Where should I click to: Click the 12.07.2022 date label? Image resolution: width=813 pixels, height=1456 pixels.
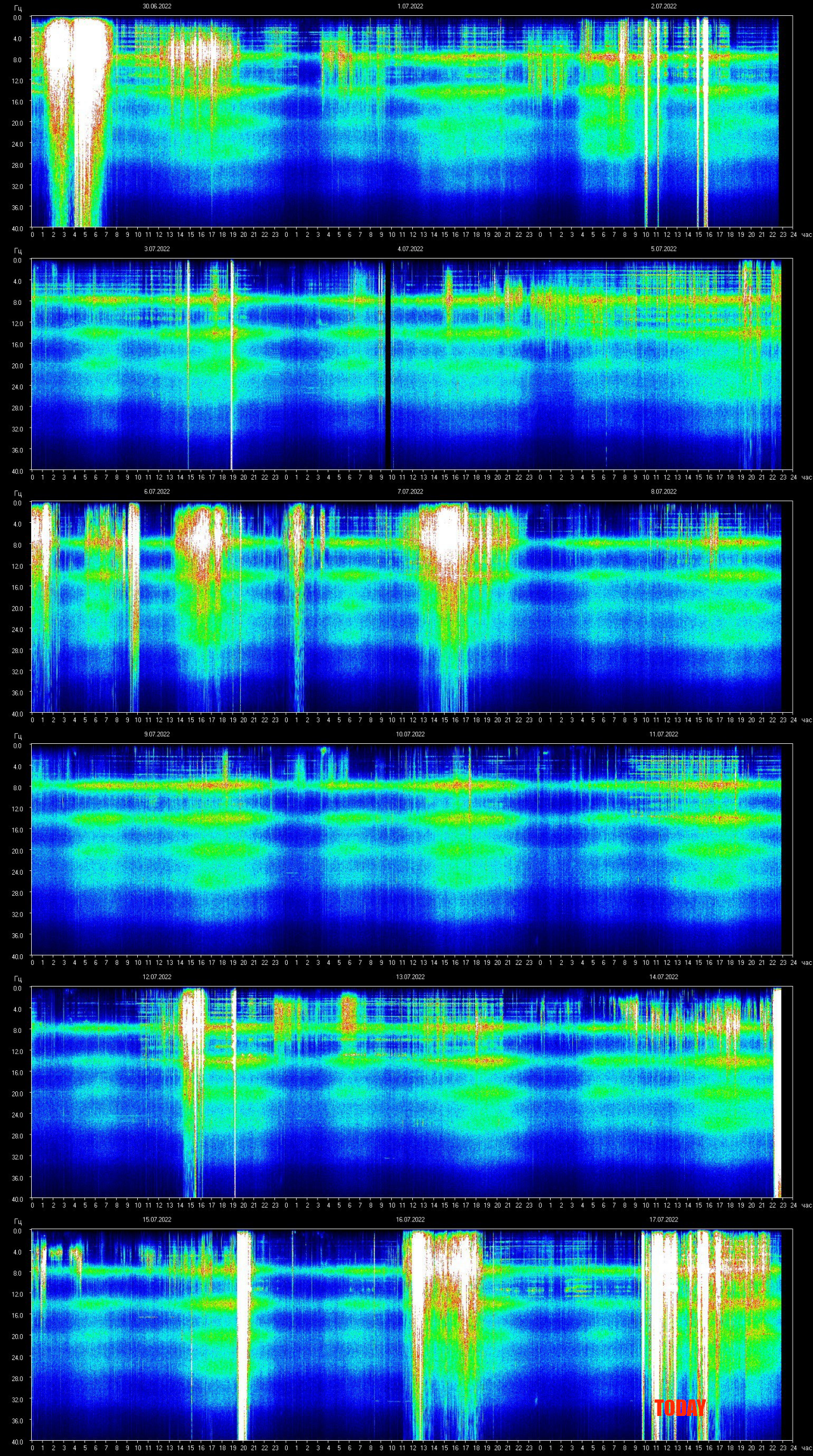(157, 977)
